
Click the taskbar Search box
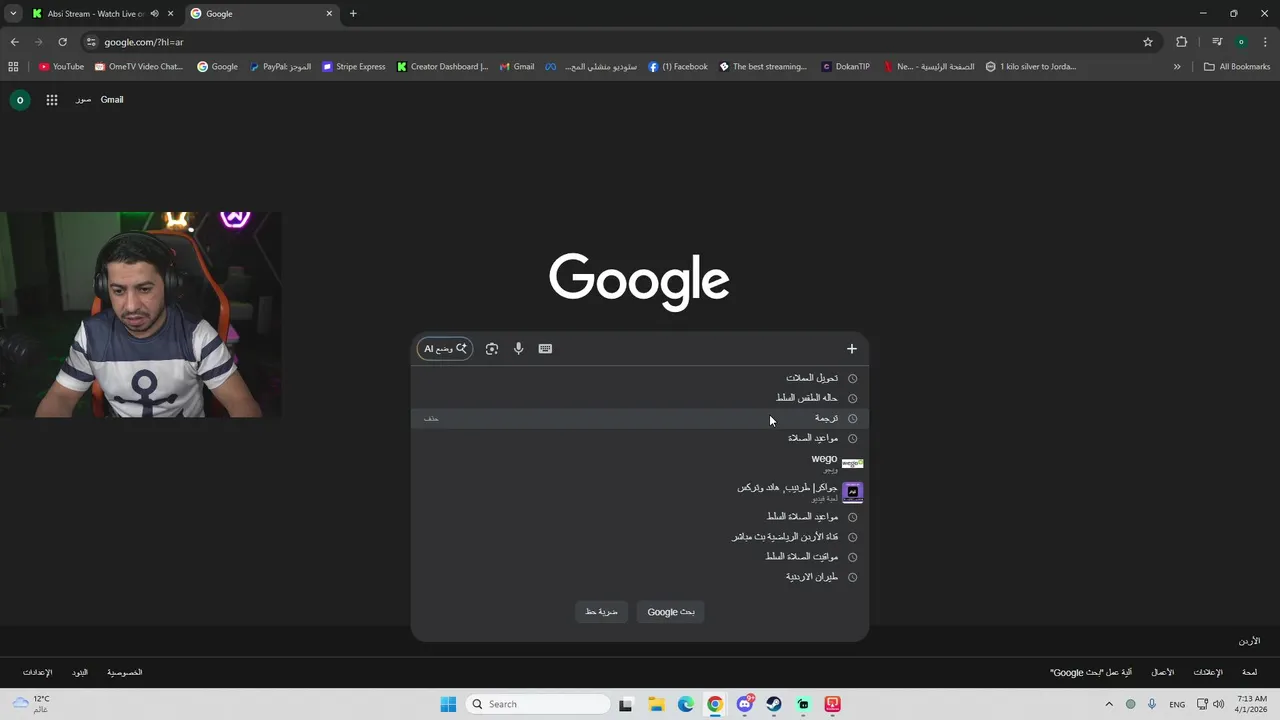click(538, 704)
